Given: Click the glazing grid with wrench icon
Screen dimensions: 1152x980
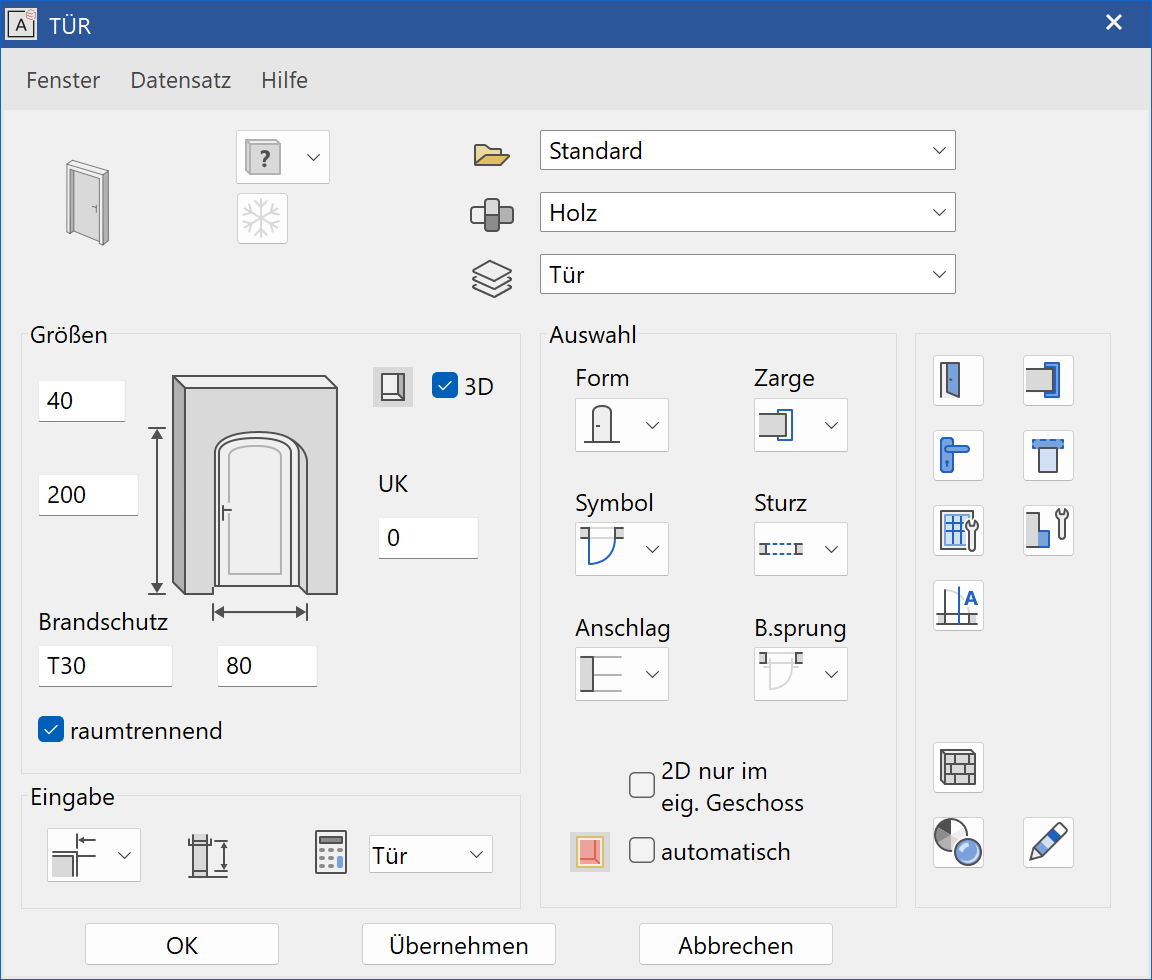Looking at the screenshot, I should (958, 530).
